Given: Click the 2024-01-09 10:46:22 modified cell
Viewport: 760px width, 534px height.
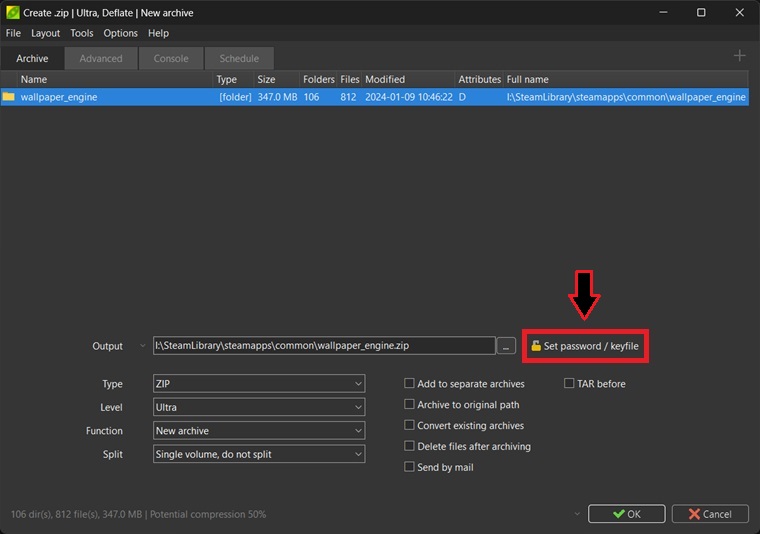Looking at the screenshot, I should click(x=409, y=97).
